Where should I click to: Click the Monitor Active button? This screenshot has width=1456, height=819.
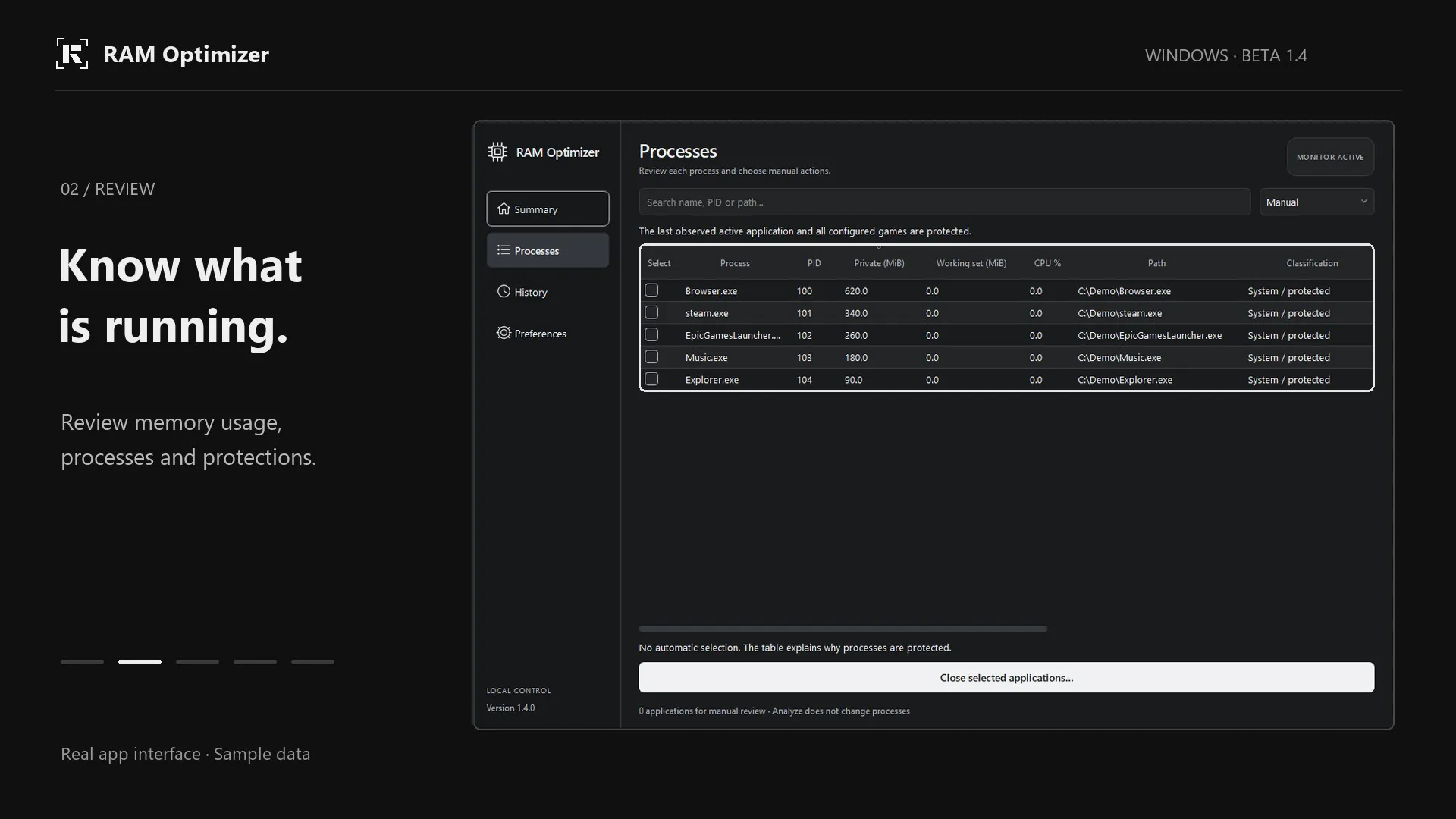click(1330, 157)
